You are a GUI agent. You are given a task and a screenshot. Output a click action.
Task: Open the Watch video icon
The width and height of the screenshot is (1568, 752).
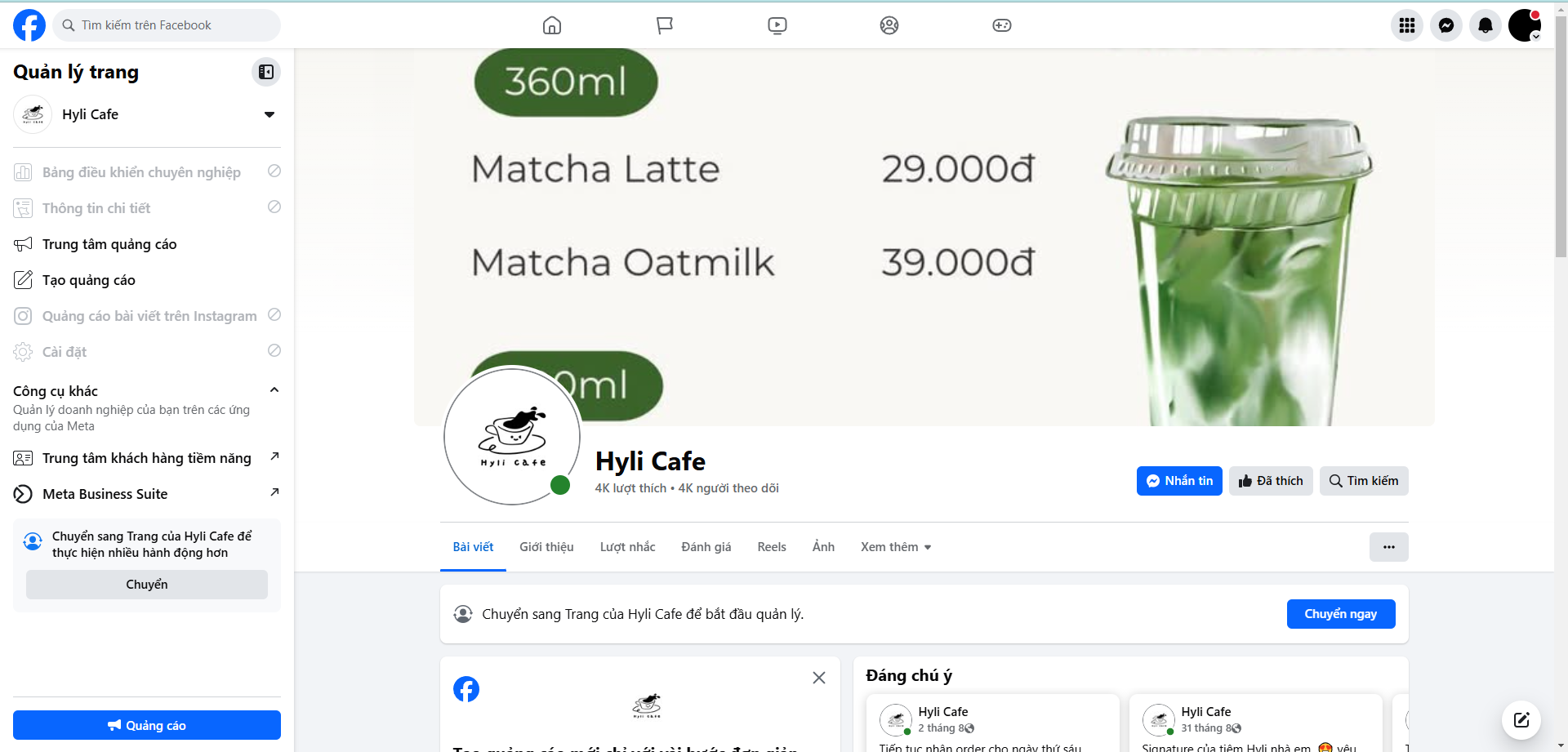point(777,25)
